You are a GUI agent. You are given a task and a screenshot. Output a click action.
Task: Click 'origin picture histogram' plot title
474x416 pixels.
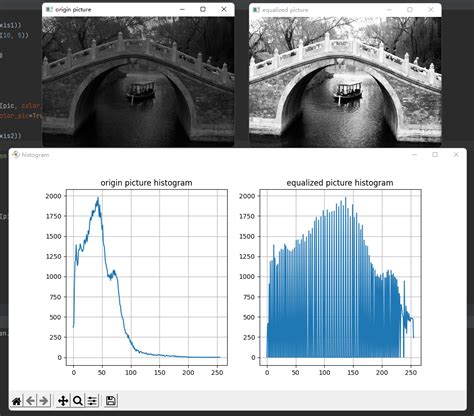click(146, 183)
